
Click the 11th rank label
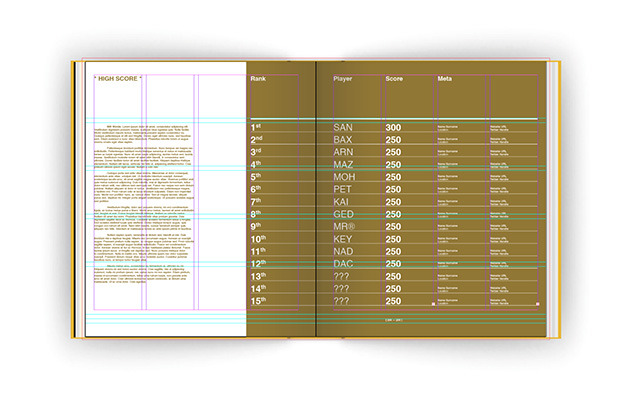pos(258,251)
